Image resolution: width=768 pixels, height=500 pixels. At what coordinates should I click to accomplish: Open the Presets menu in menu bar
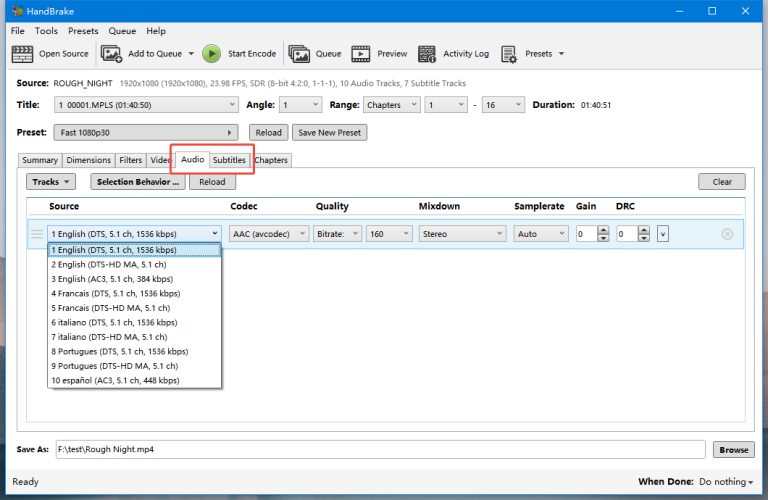click(83, 31)
